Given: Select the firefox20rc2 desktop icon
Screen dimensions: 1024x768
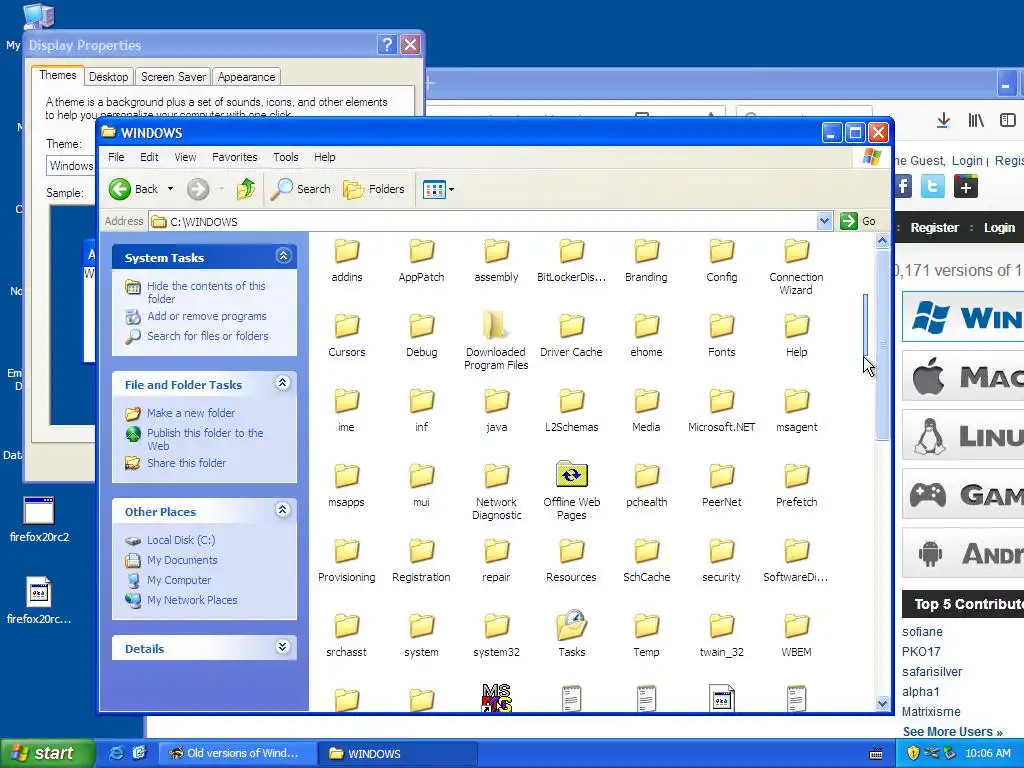Looking at the screenshot, I should [x=39, y=520].
